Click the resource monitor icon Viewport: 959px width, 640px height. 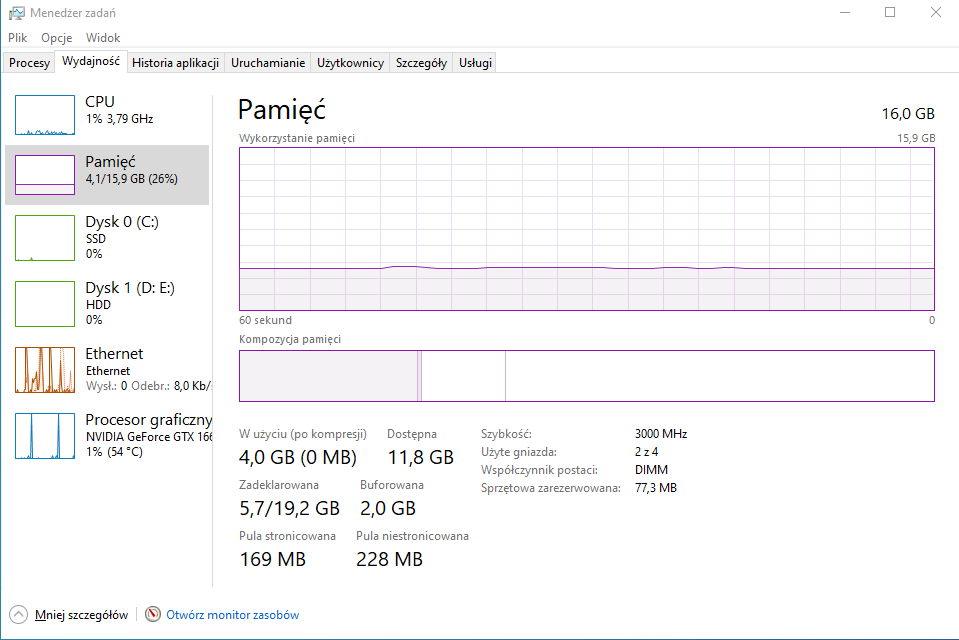coord(153,614)
